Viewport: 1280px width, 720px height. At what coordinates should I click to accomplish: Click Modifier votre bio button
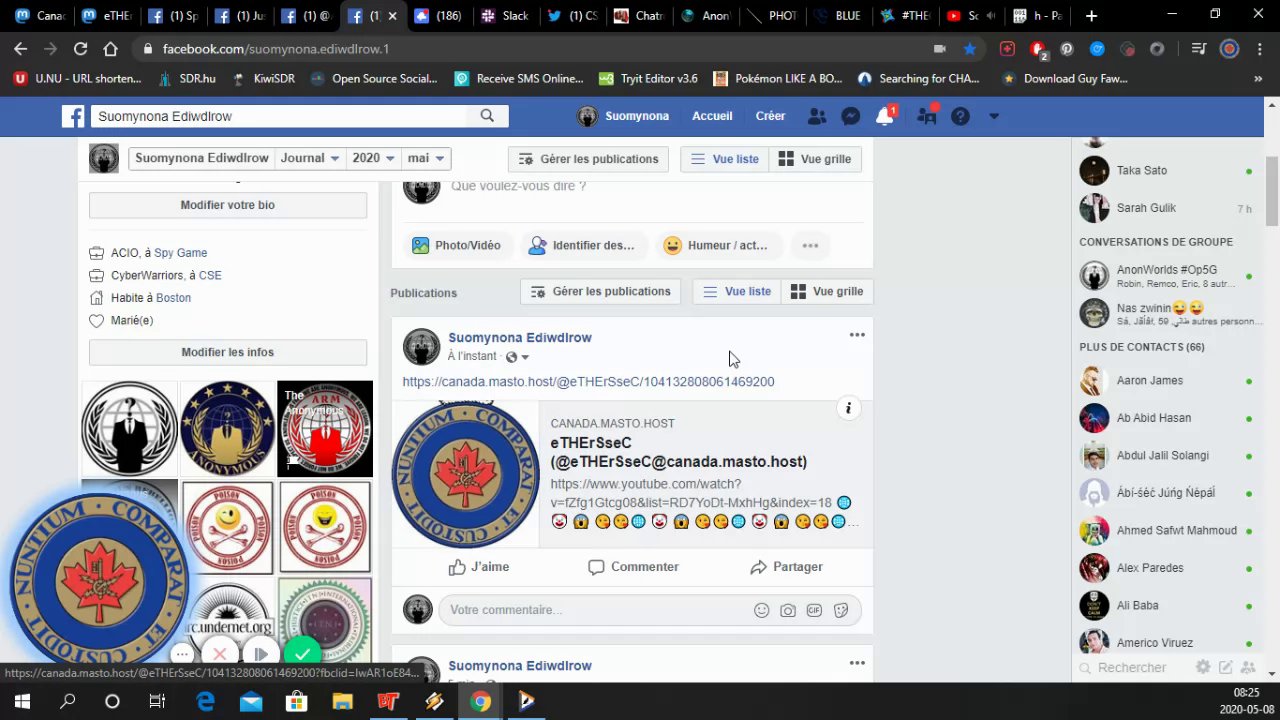tap(228, 205)
